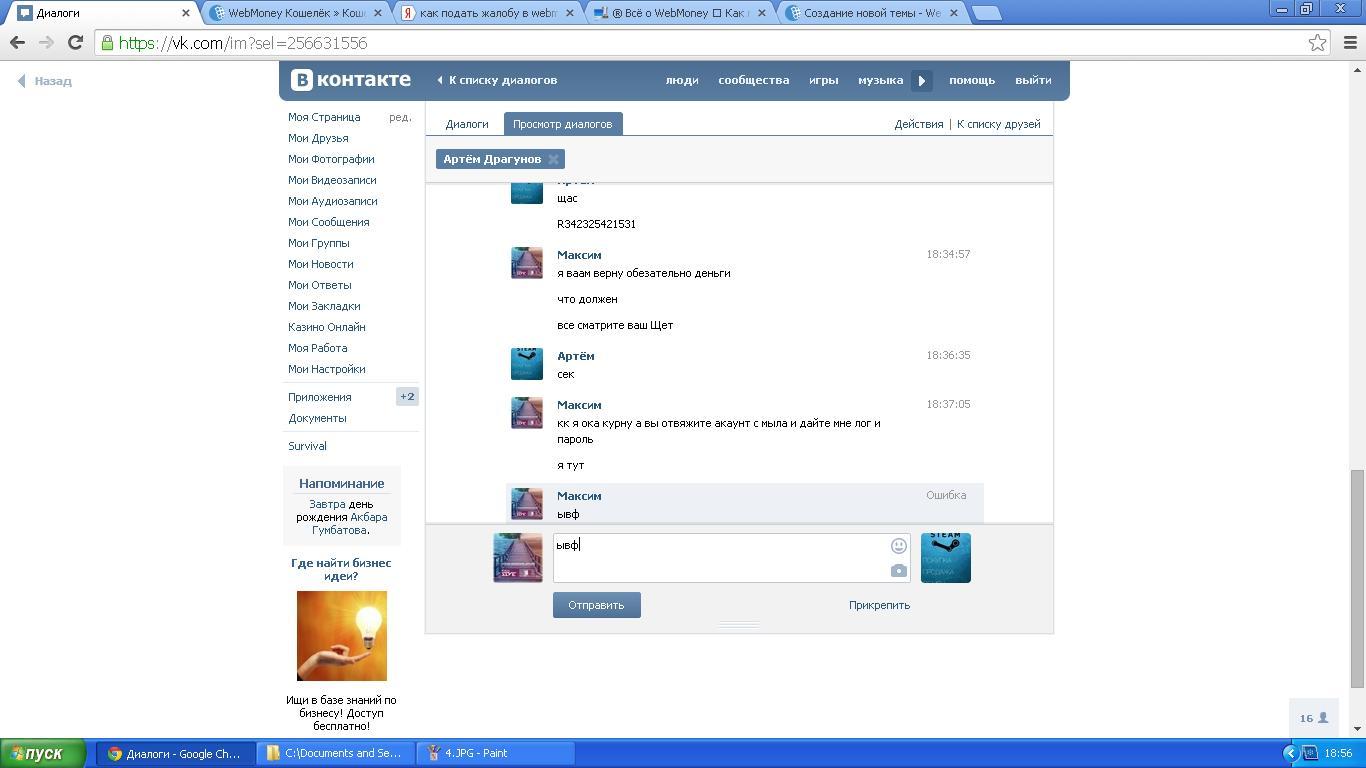Switch to the C:\Documents and Se... taskbar window

tap(335, 753)
